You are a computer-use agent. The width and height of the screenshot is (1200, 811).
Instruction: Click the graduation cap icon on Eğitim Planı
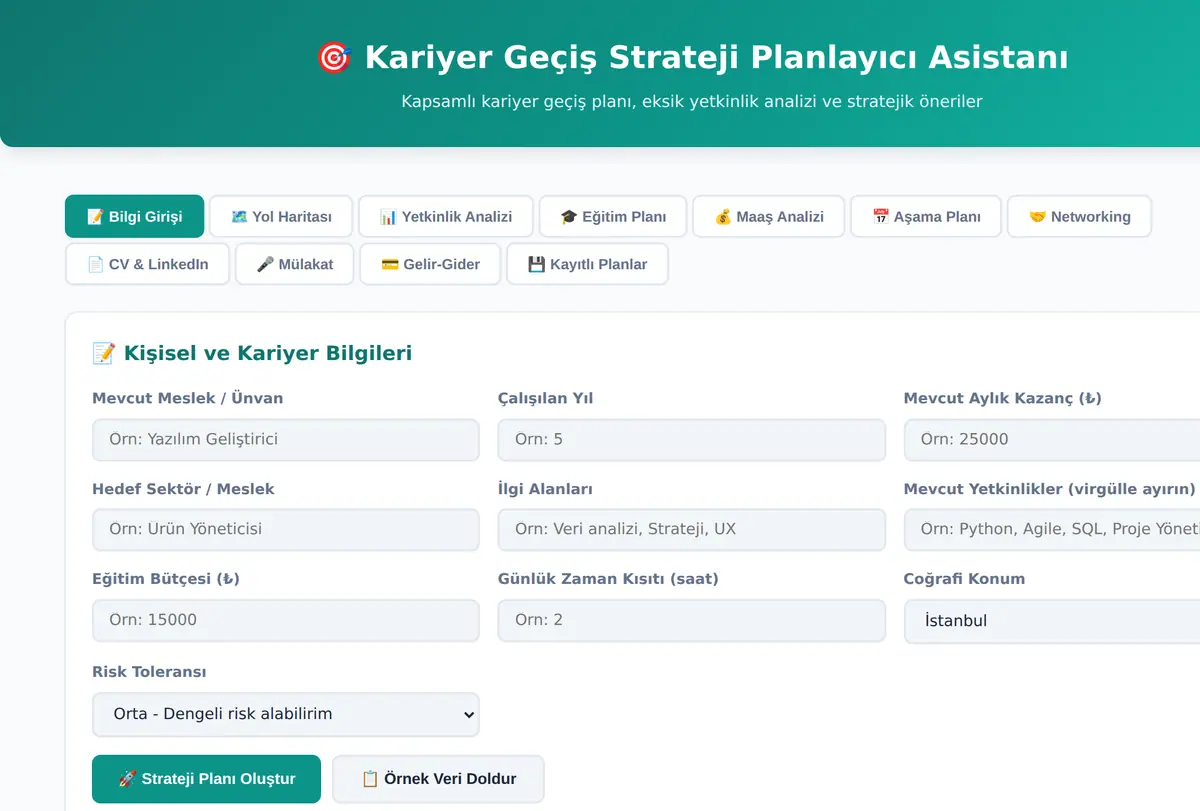pos(569,216)
